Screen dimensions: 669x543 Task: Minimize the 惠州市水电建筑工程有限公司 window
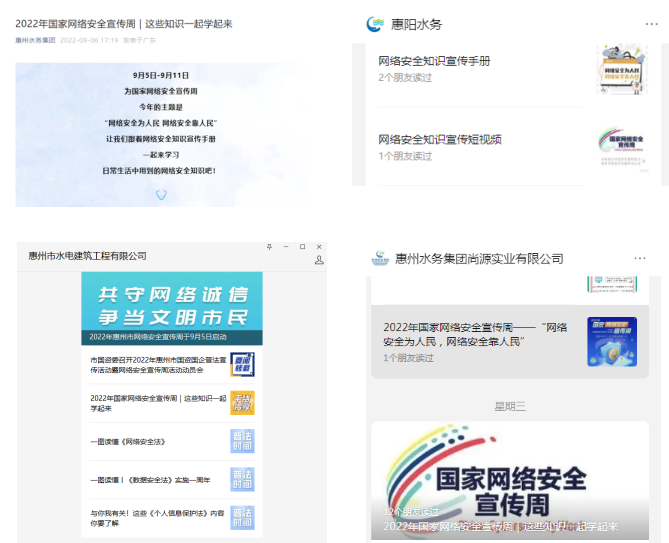click(x=286, y=246)
